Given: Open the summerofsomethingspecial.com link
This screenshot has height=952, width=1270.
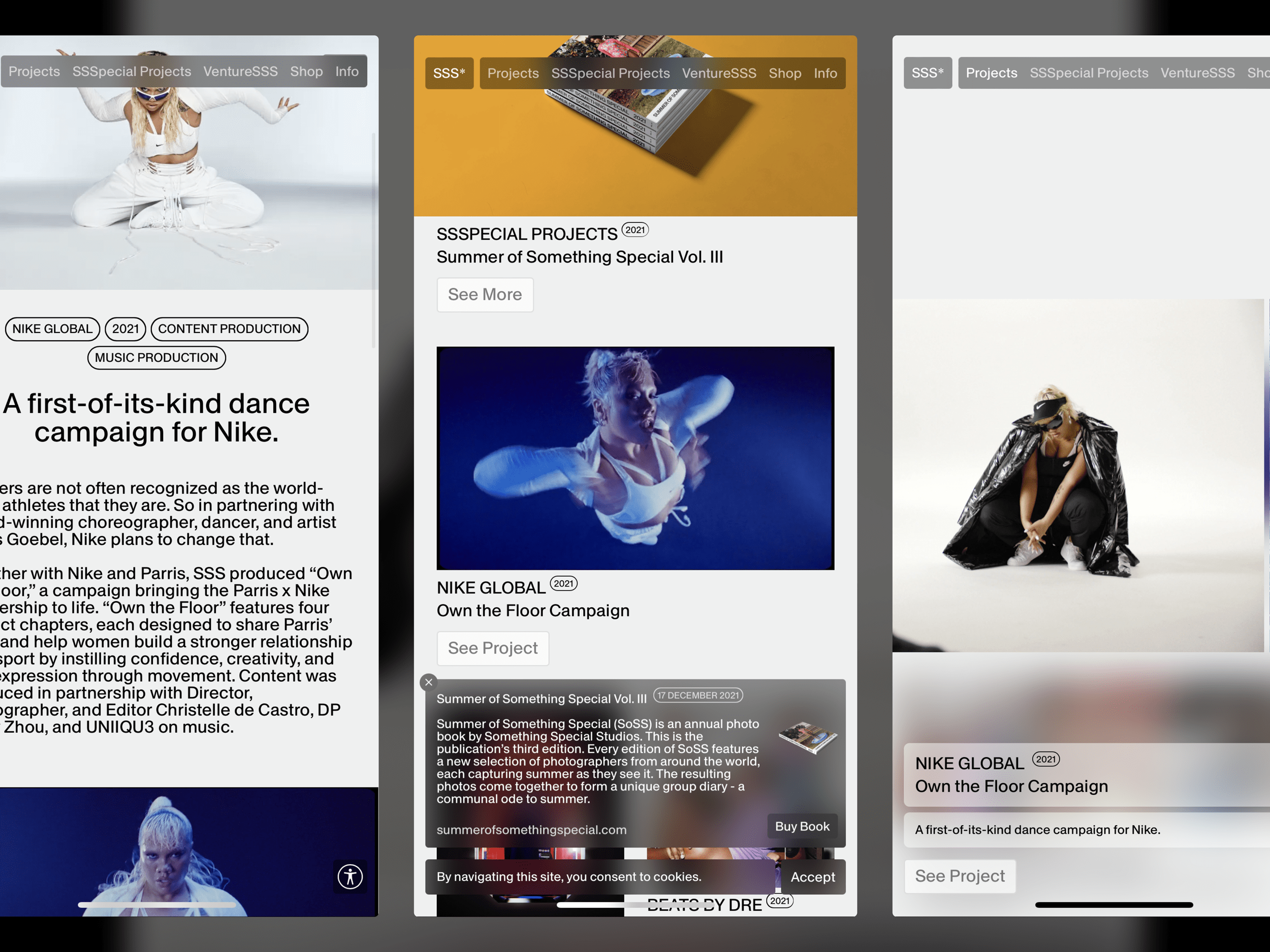Looking at the screenshot, I should pyautogui.click(x=531, y=830).
